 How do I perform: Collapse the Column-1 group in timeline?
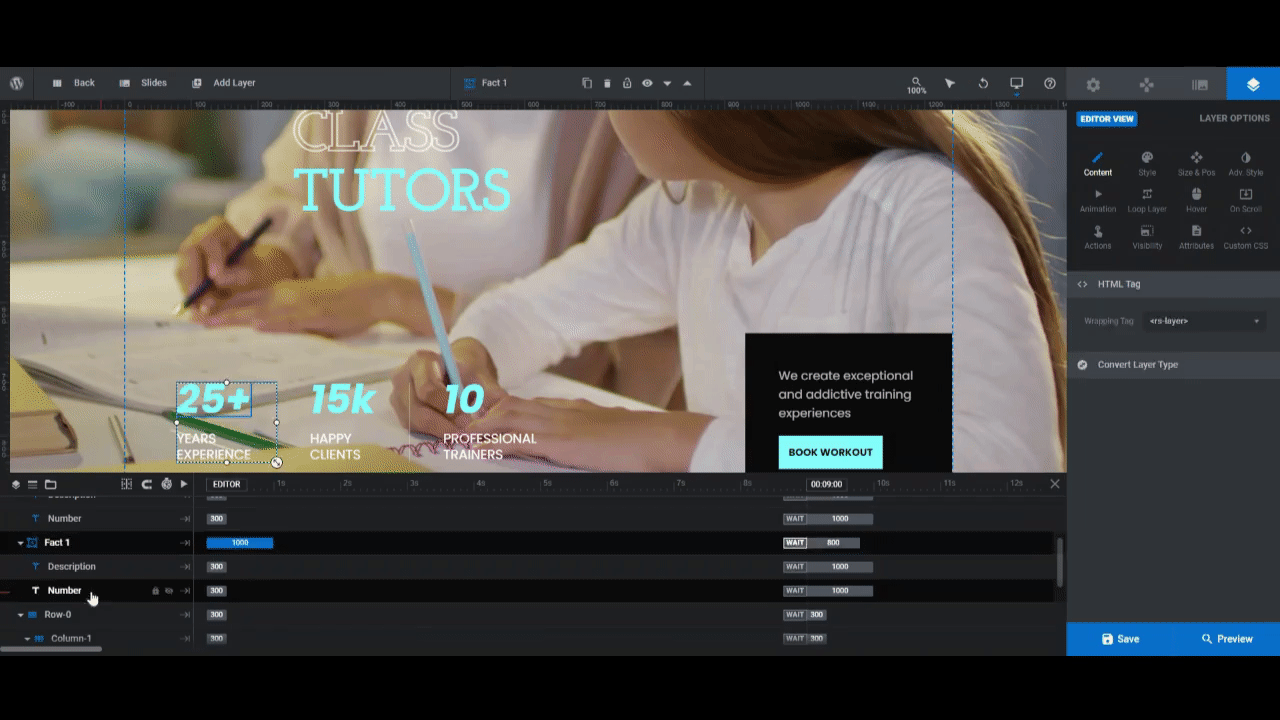[x=27, y=639]
